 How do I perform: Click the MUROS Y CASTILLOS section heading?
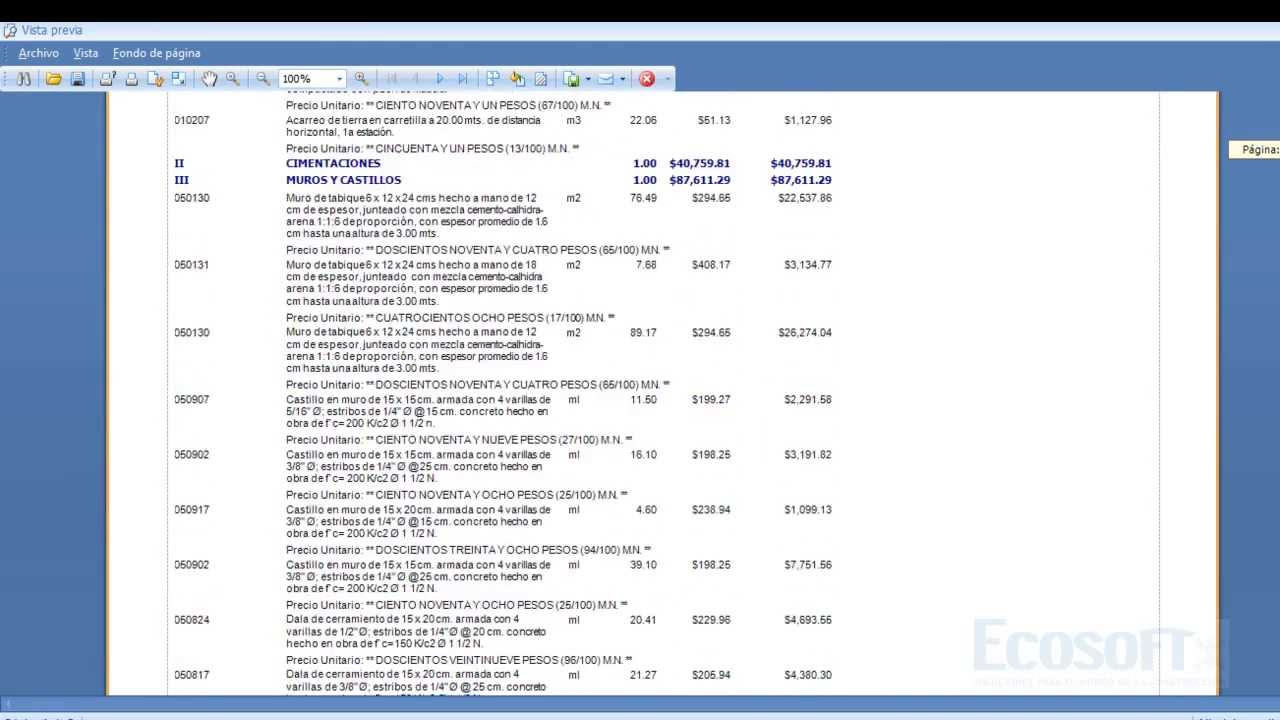343,180
